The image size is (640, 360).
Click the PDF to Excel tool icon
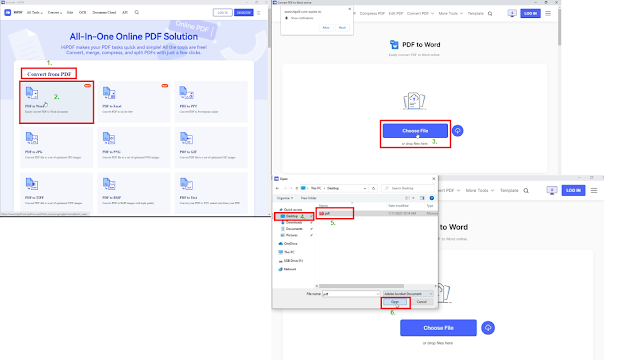coord(109,93)
